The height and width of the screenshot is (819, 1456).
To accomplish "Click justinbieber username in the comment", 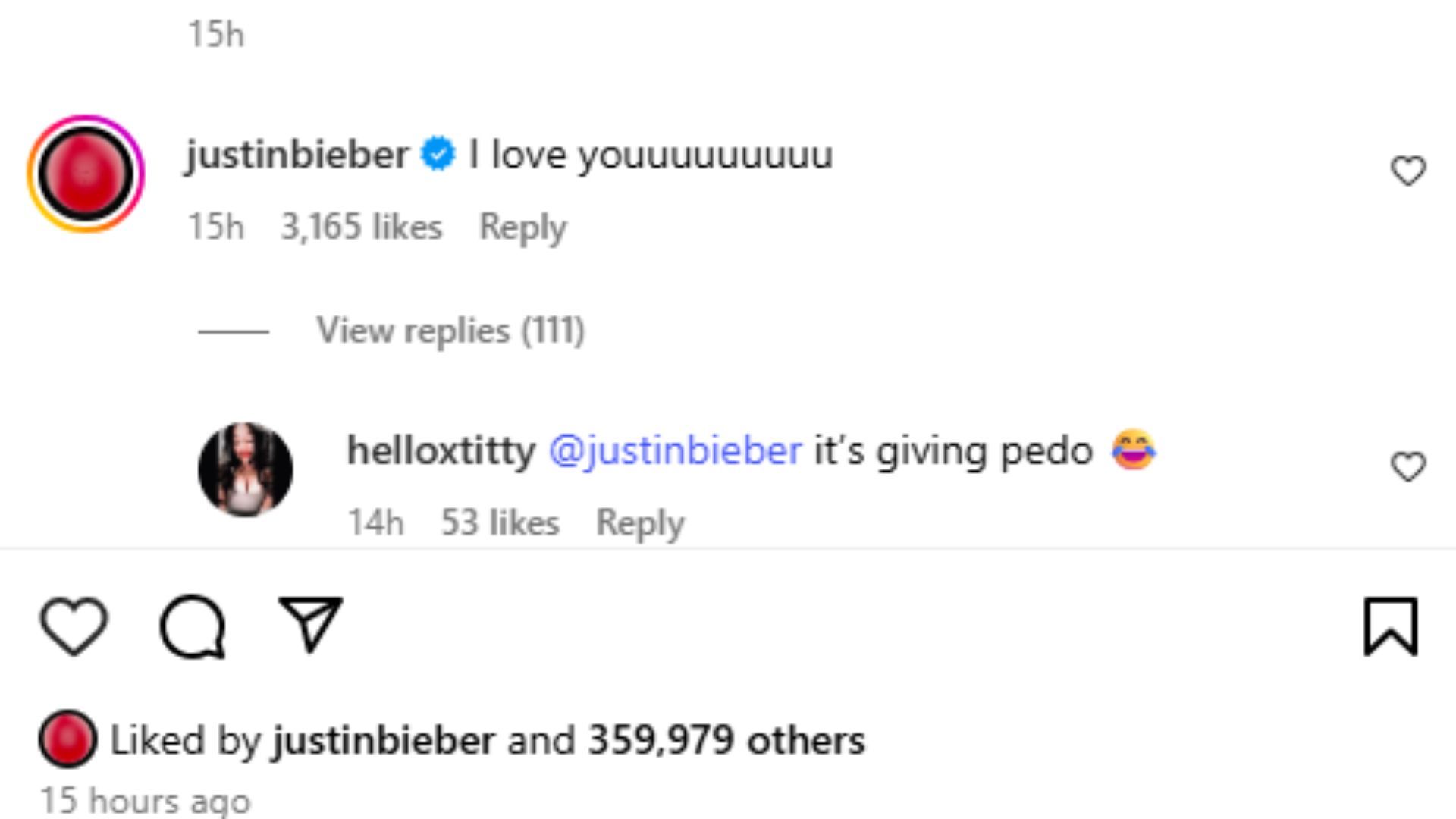I will pyautogui.click(x=297, y=155).
